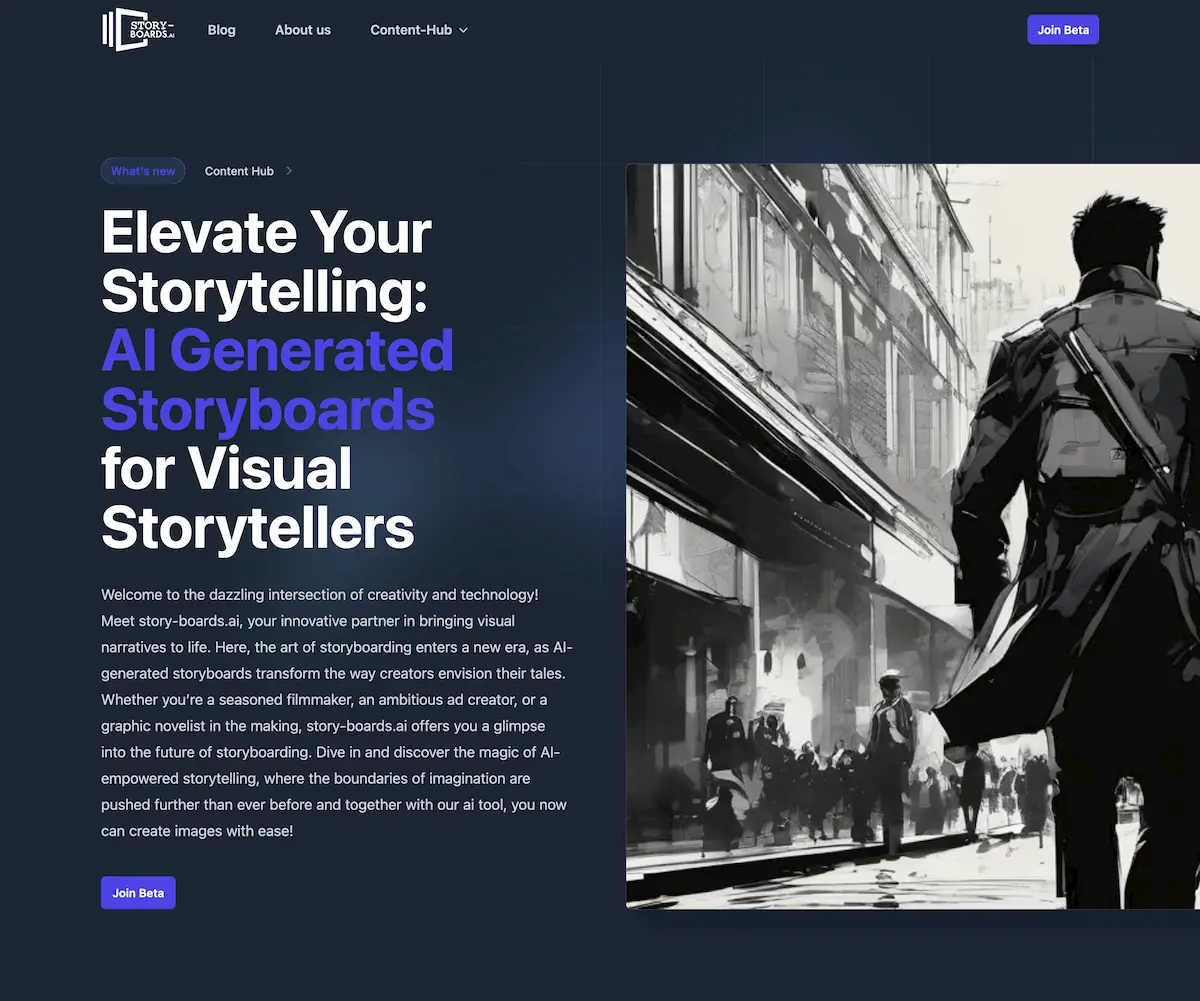Click the Elevate Your Storytelling heading
The image size is (1200, 1001).
[x=266, y=262]
